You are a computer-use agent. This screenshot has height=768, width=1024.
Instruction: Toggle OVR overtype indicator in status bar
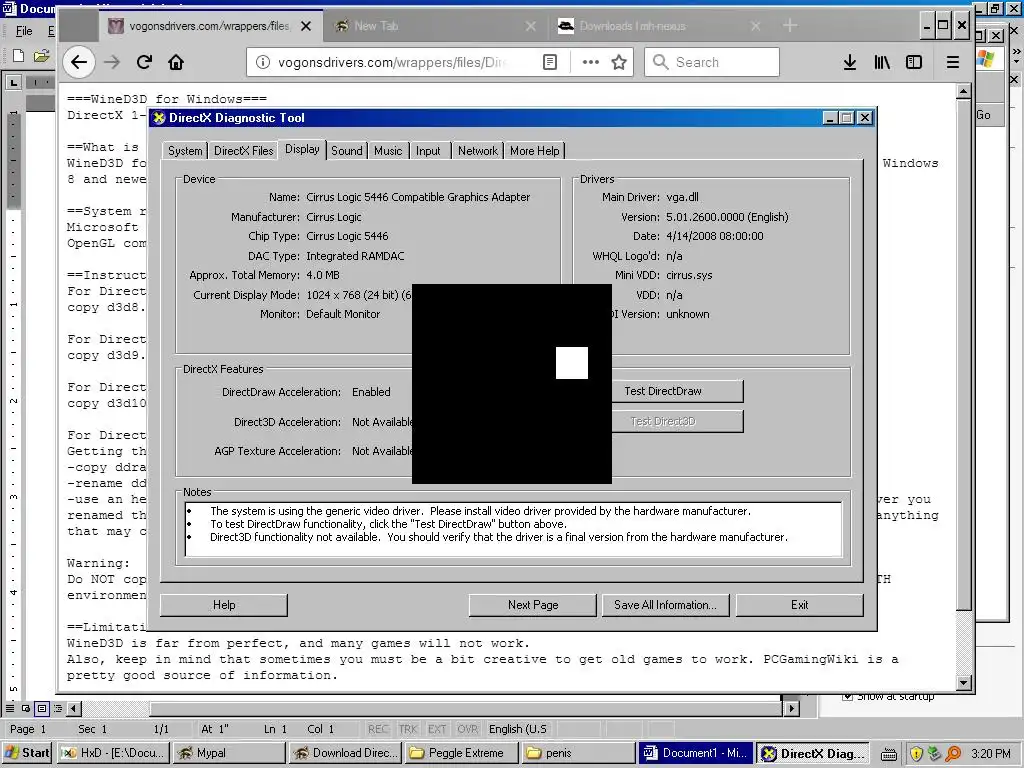pos(467,729)
